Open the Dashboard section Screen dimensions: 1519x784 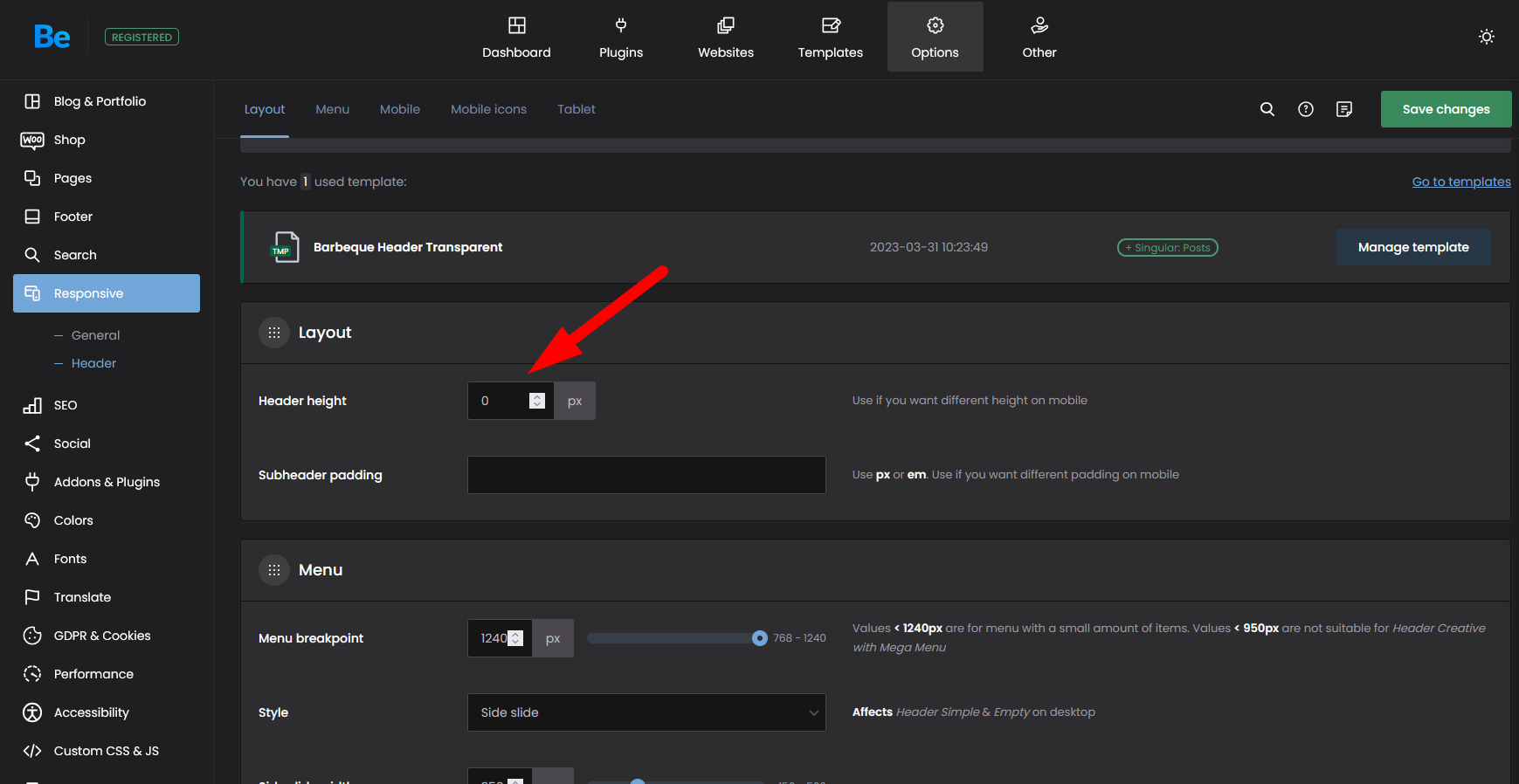pos(516,37)
